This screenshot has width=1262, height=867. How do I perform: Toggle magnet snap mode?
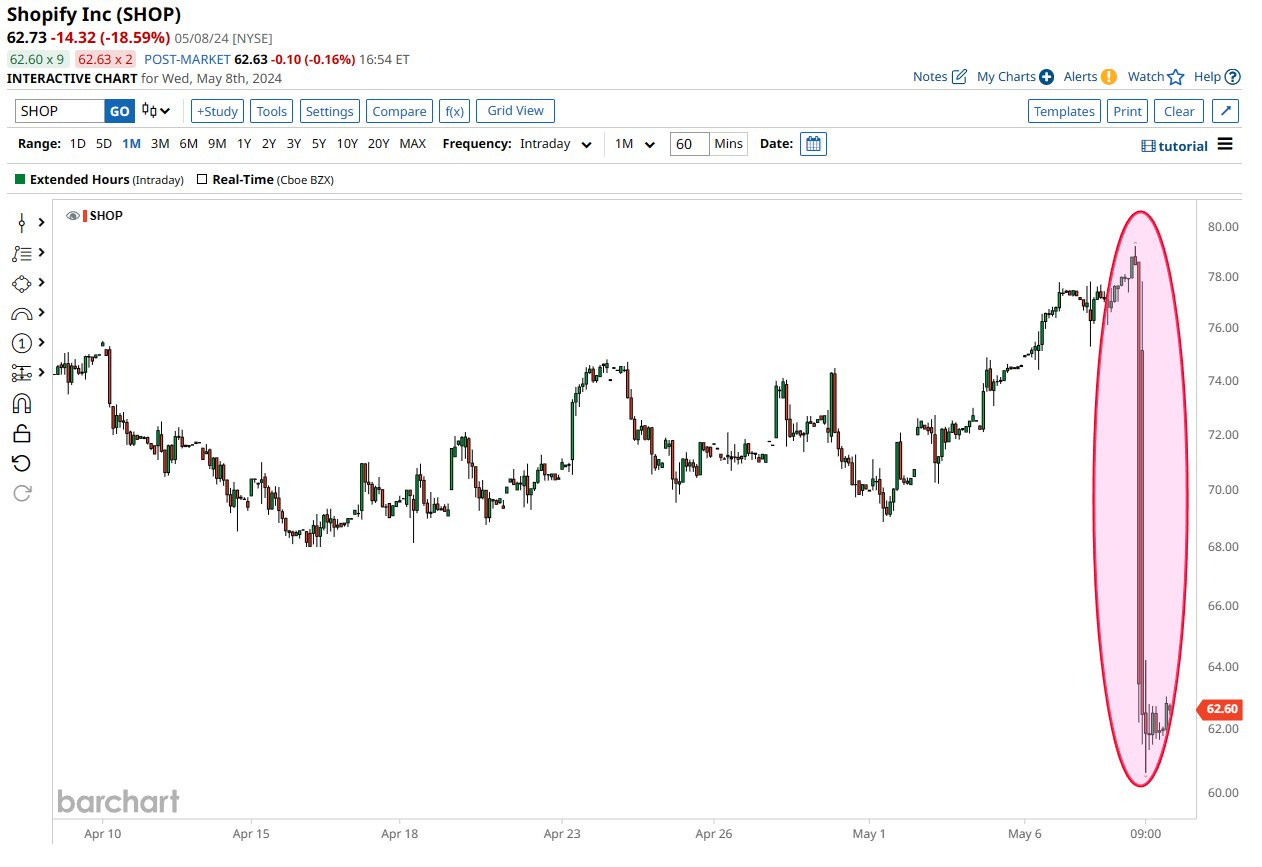coord(22,403)
